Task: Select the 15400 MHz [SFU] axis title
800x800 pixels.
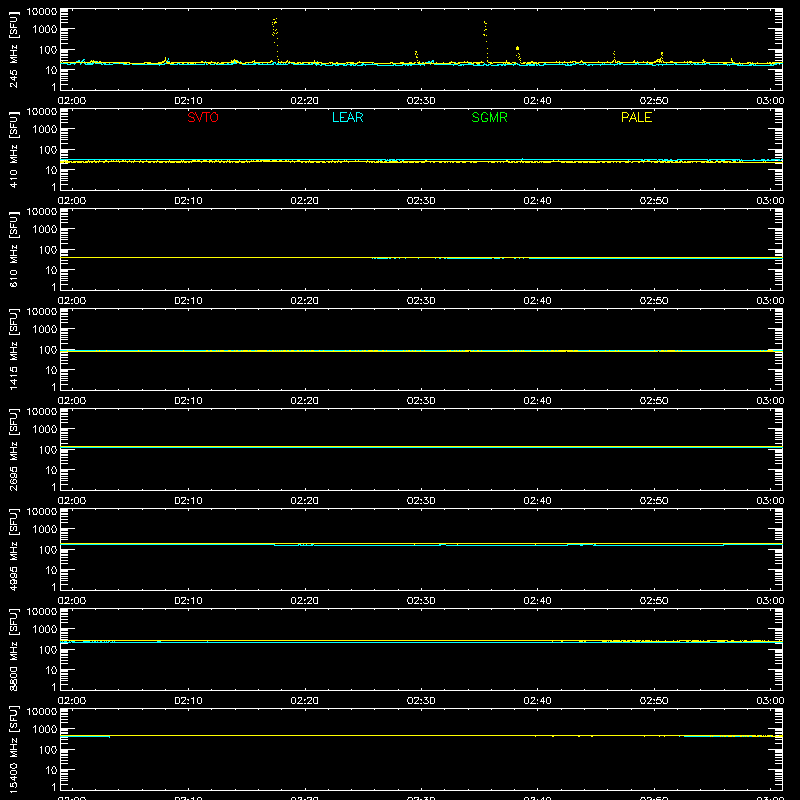Action: click(x=13, y=750)
